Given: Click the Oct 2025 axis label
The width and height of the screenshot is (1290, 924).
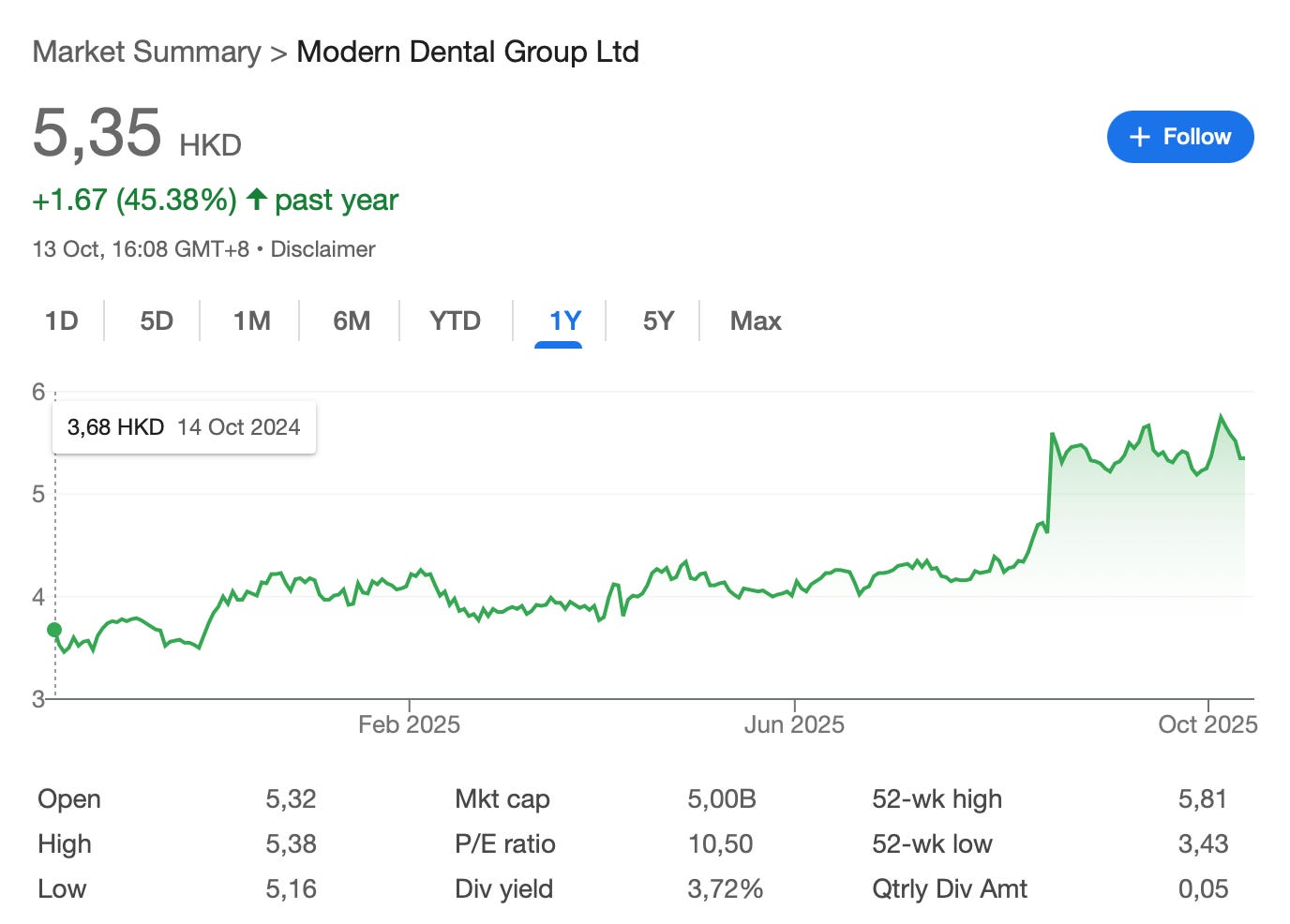Looking at the screenshot, I should coord(1207,724).
